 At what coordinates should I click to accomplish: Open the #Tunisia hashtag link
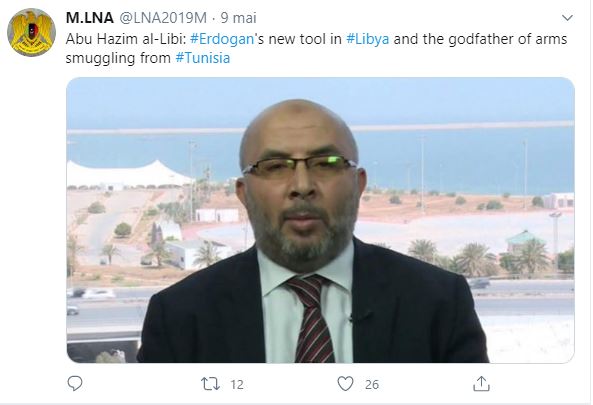click(x=203, y=58)
